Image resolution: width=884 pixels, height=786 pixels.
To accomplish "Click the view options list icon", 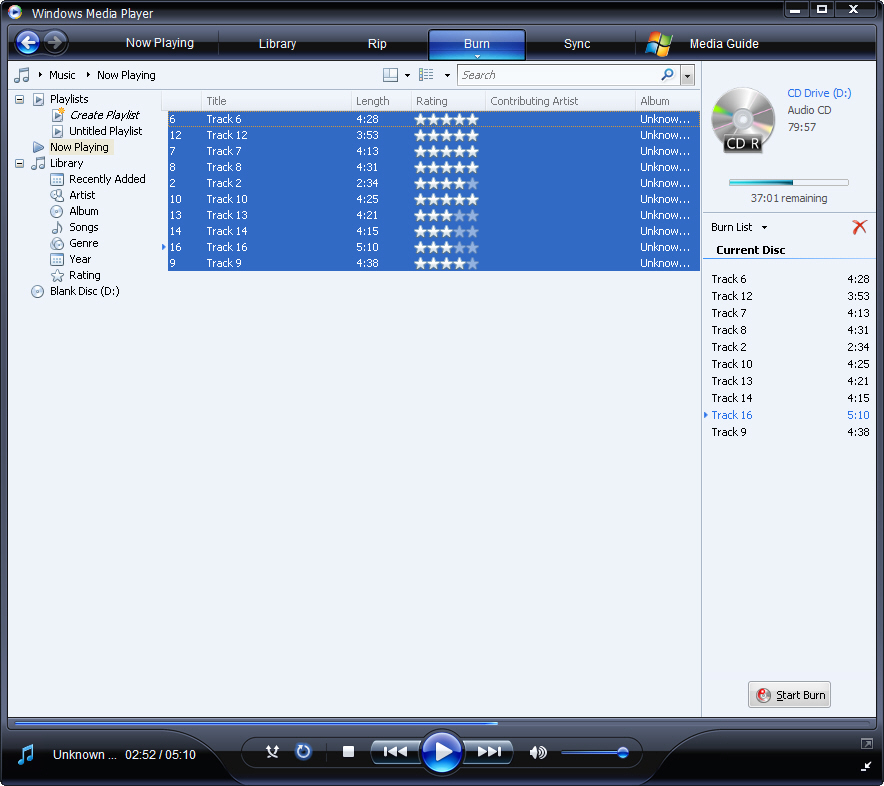I will coord(426,75).
